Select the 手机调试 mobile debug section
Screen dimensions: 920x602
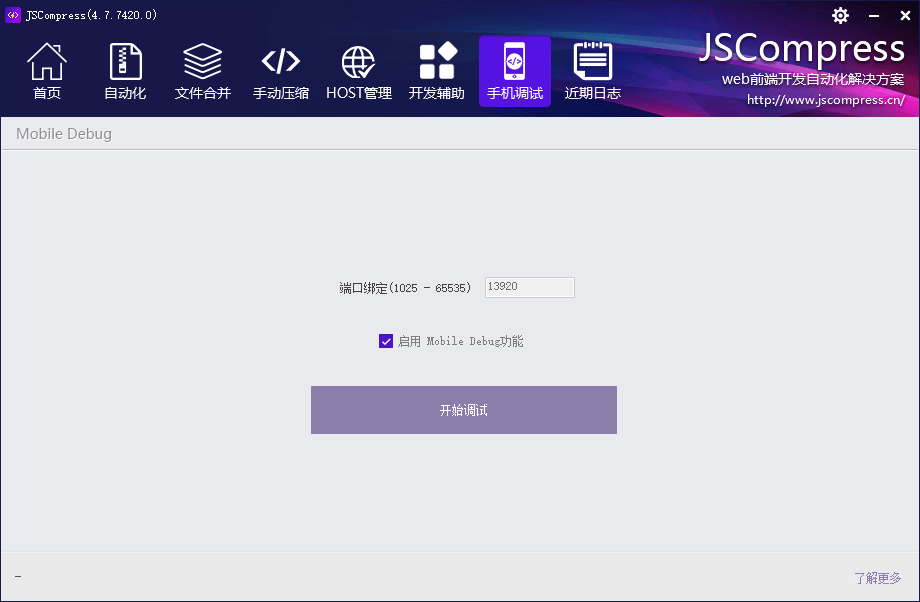click(515, 71)
